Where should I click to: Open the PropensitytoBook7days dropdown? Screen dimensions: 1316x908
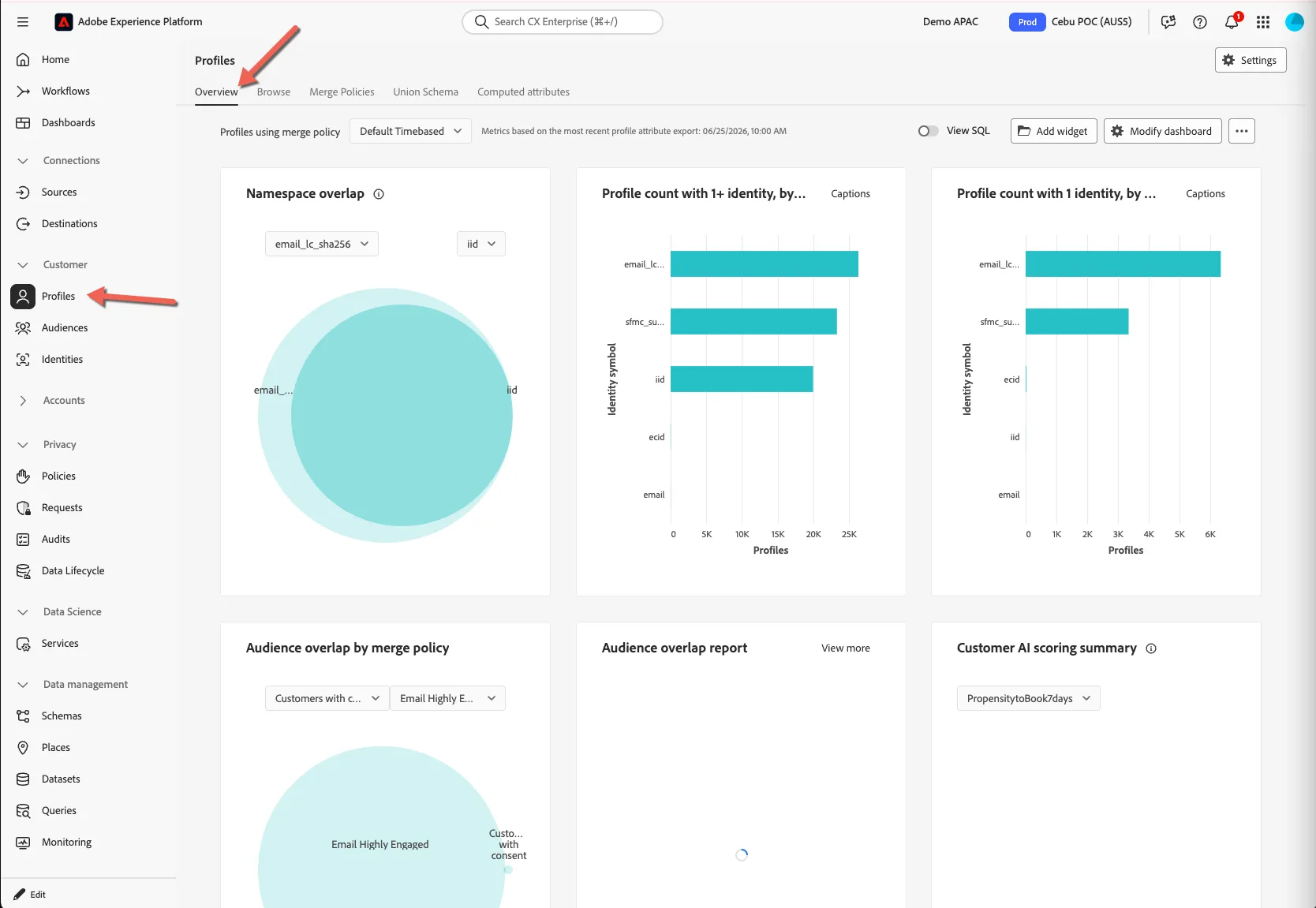1029,698
